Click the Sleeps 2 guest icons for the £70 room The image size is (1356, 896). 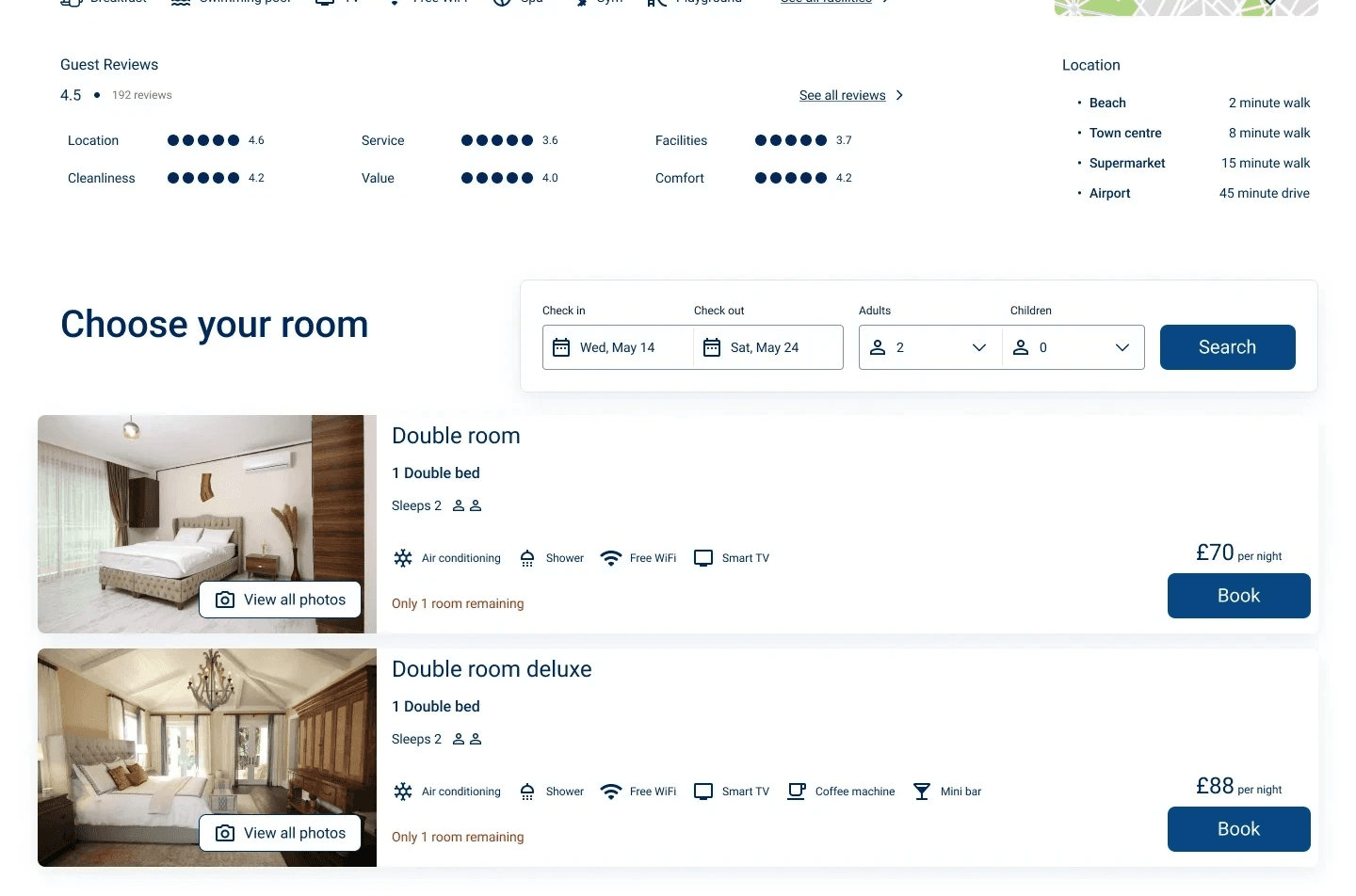tap(467, 505)
